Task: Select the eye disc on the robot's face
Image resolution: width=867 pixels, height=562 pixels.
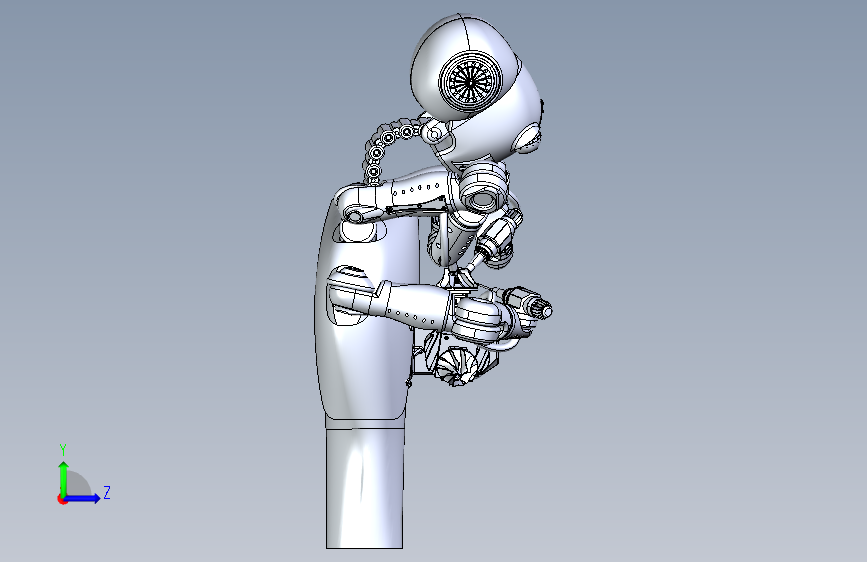Action: 528,138
